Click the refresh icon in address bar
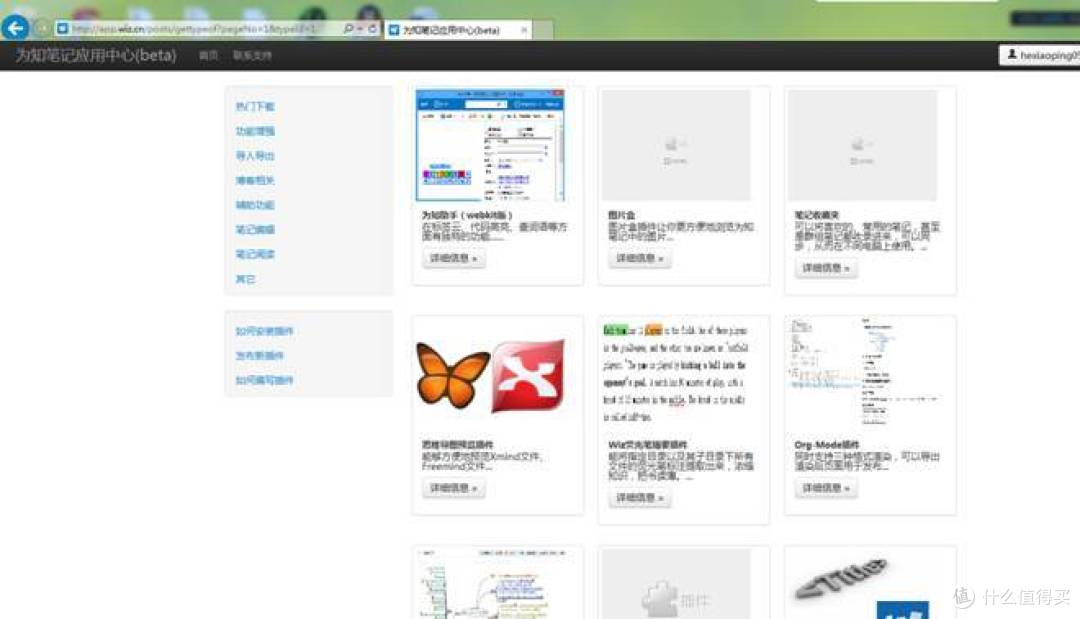This screenshot has width=1080, height=619. [373, 29]
